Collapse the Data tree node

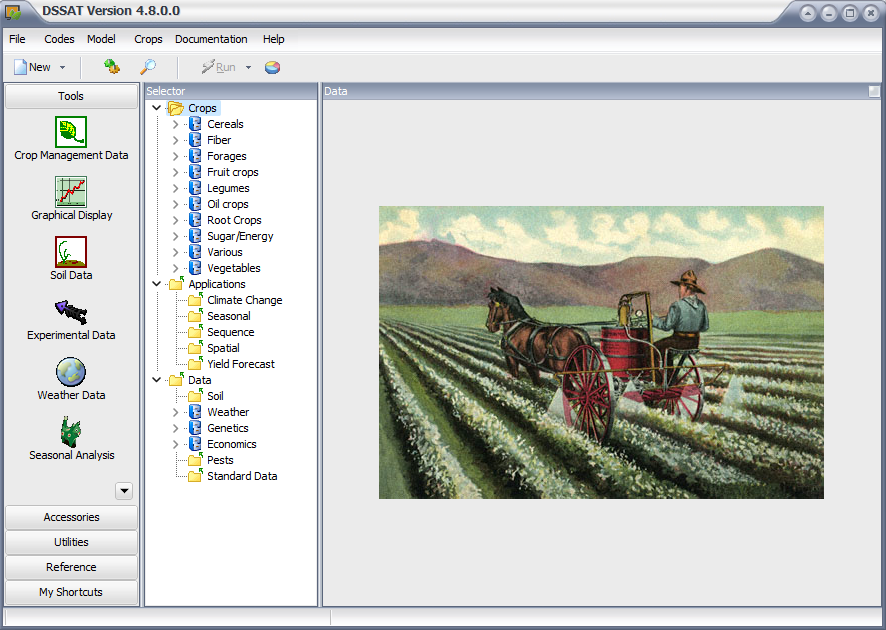click(x=157, y=380)
